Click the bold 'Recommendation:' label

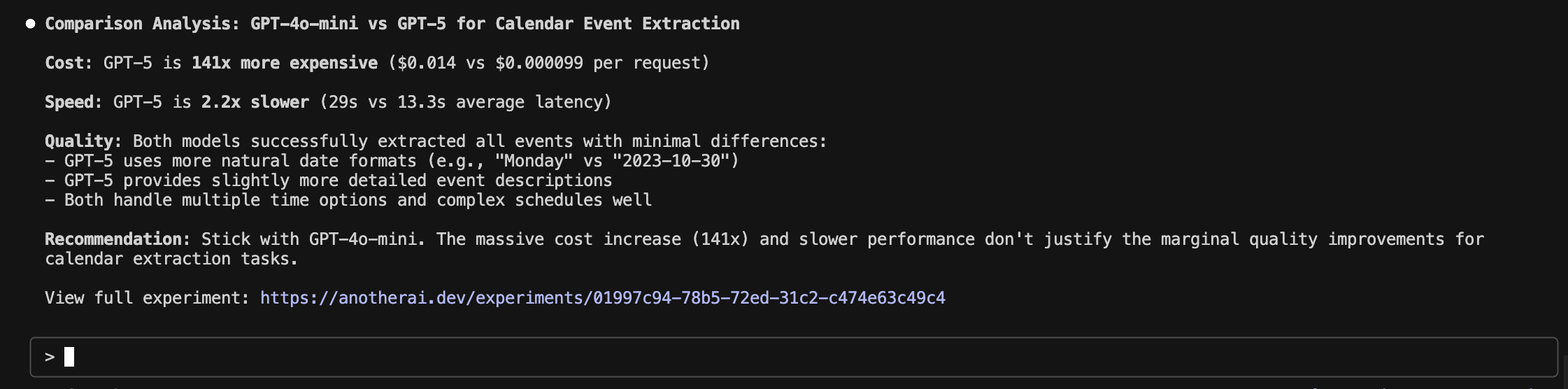[117, 239]
